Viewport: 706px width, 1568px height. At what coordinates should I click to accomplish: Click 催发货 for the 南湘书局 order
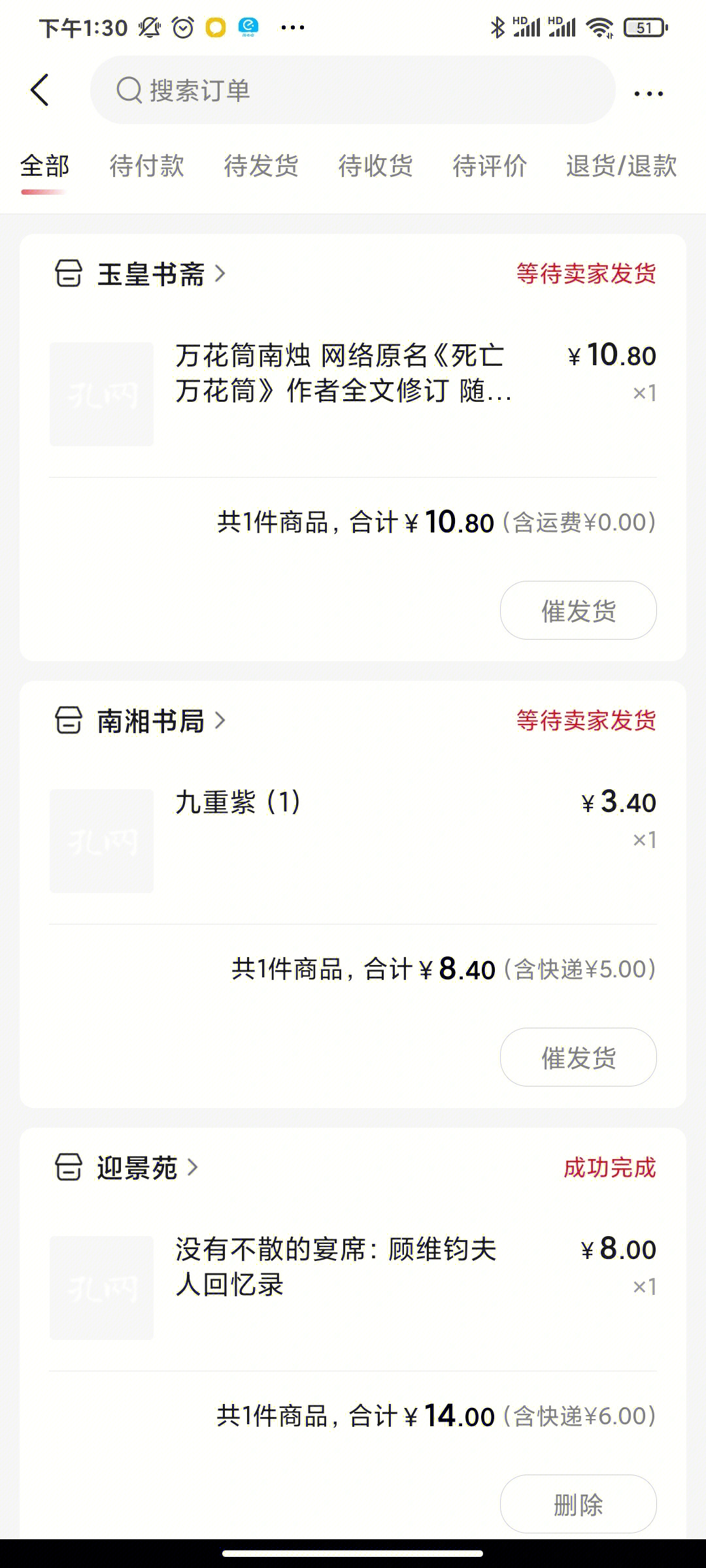579,1057
